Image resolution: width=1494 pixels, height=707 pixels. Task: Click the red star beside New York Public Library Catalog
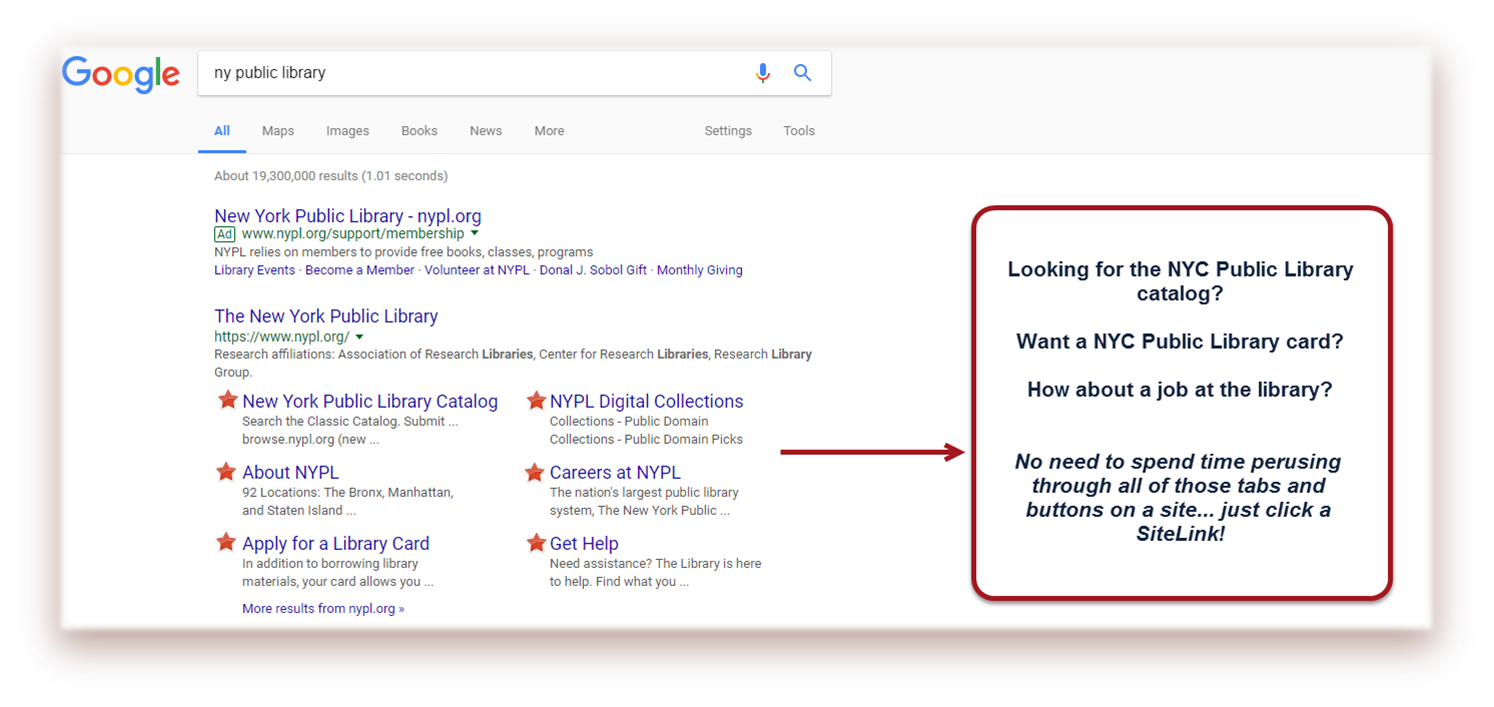point(228,401)
